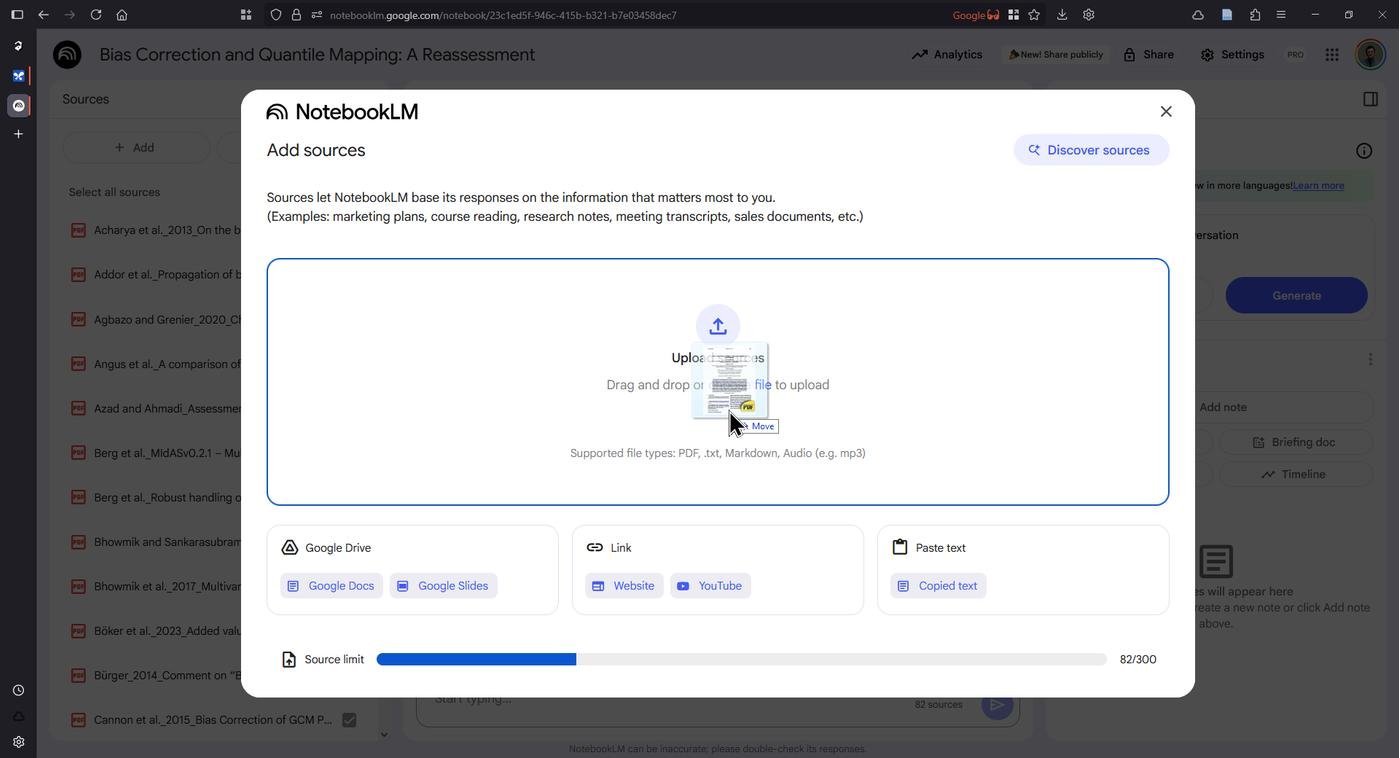Bookmark this page with the star
This screenshot has height=758, width=1400.
(x=1034, y=15)
